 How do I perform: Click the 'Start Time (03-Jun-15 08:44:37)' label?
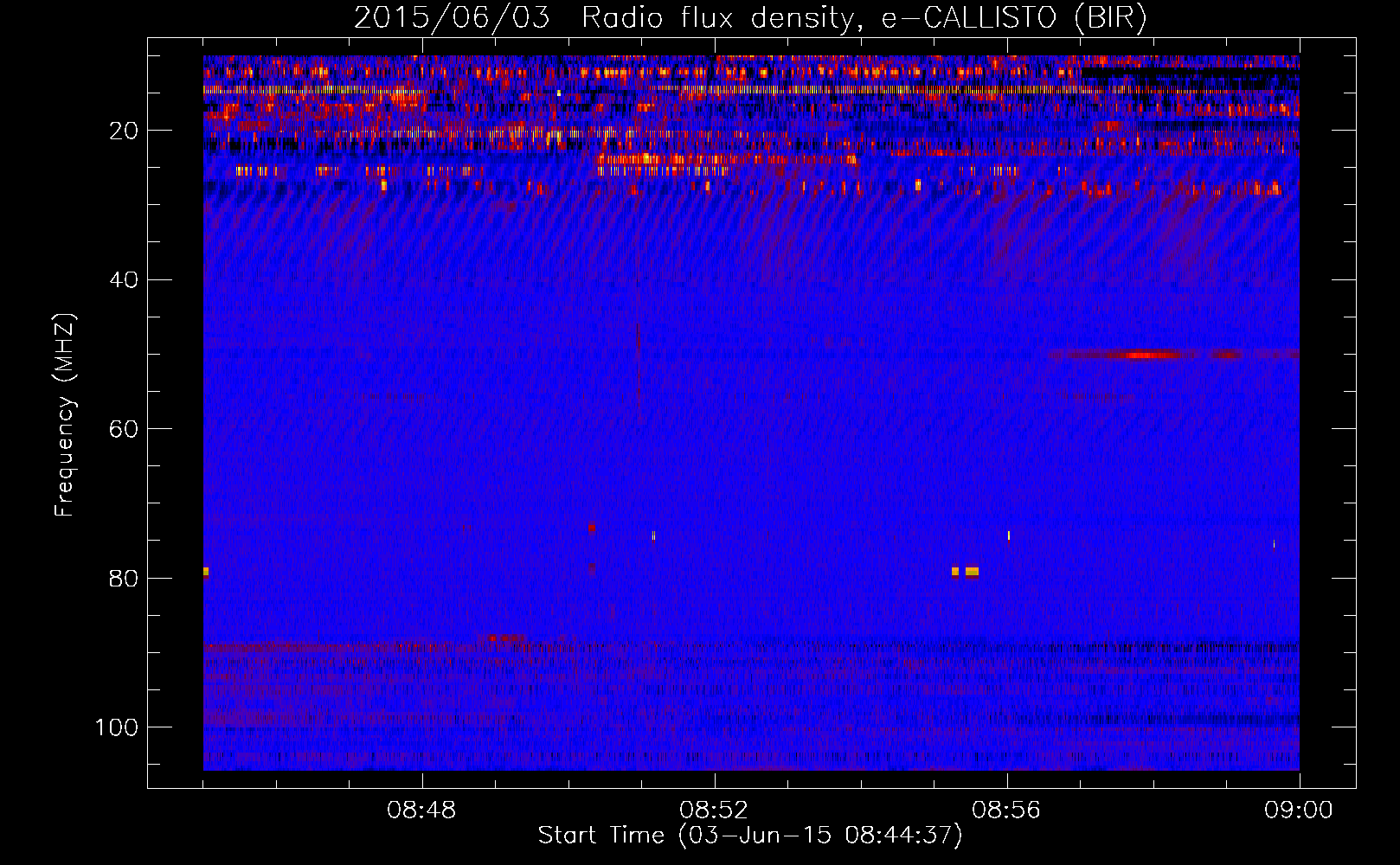coord(750,836)
